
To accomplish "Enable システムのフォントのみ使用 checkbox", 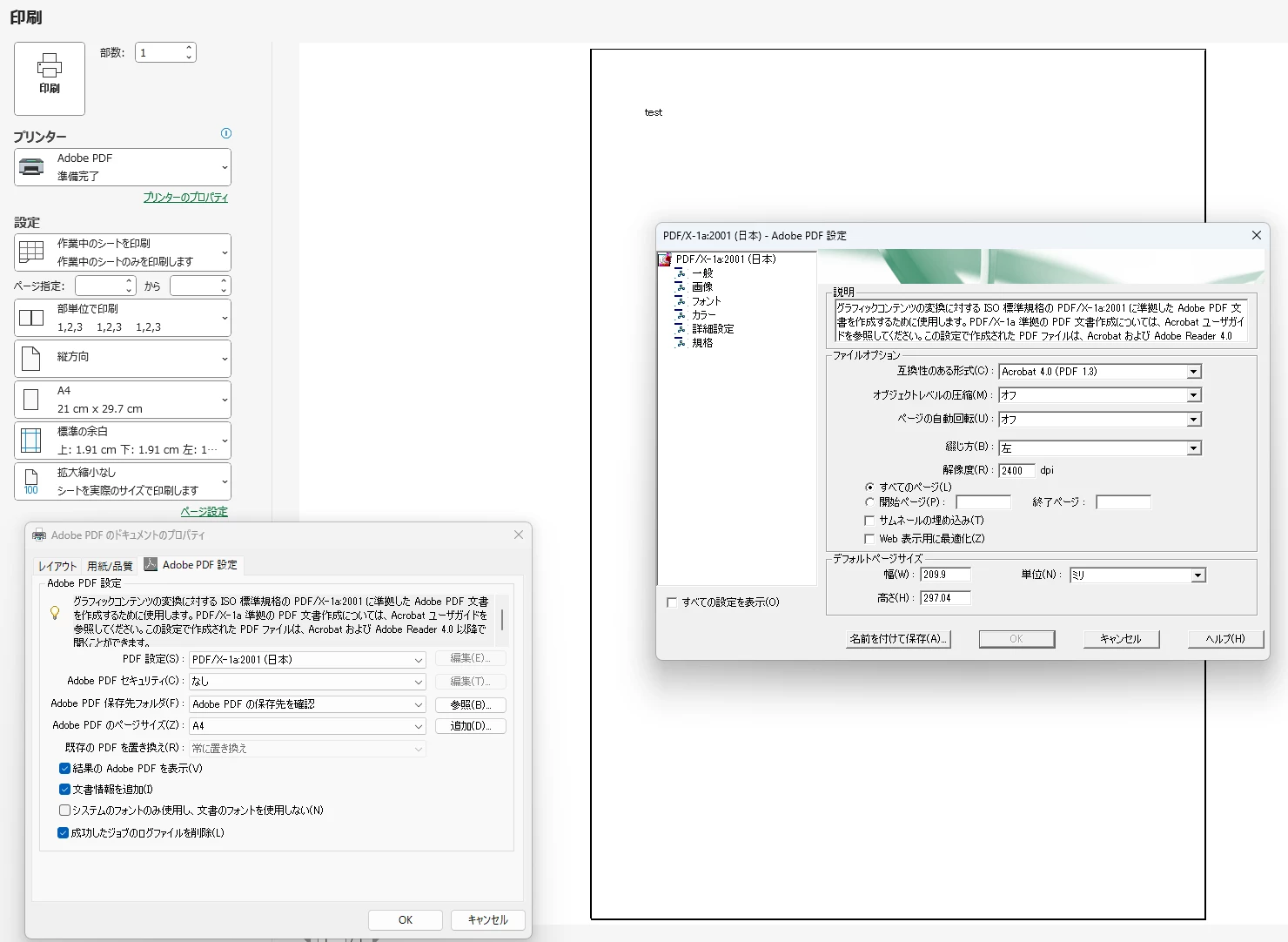I will click(64, 811).
